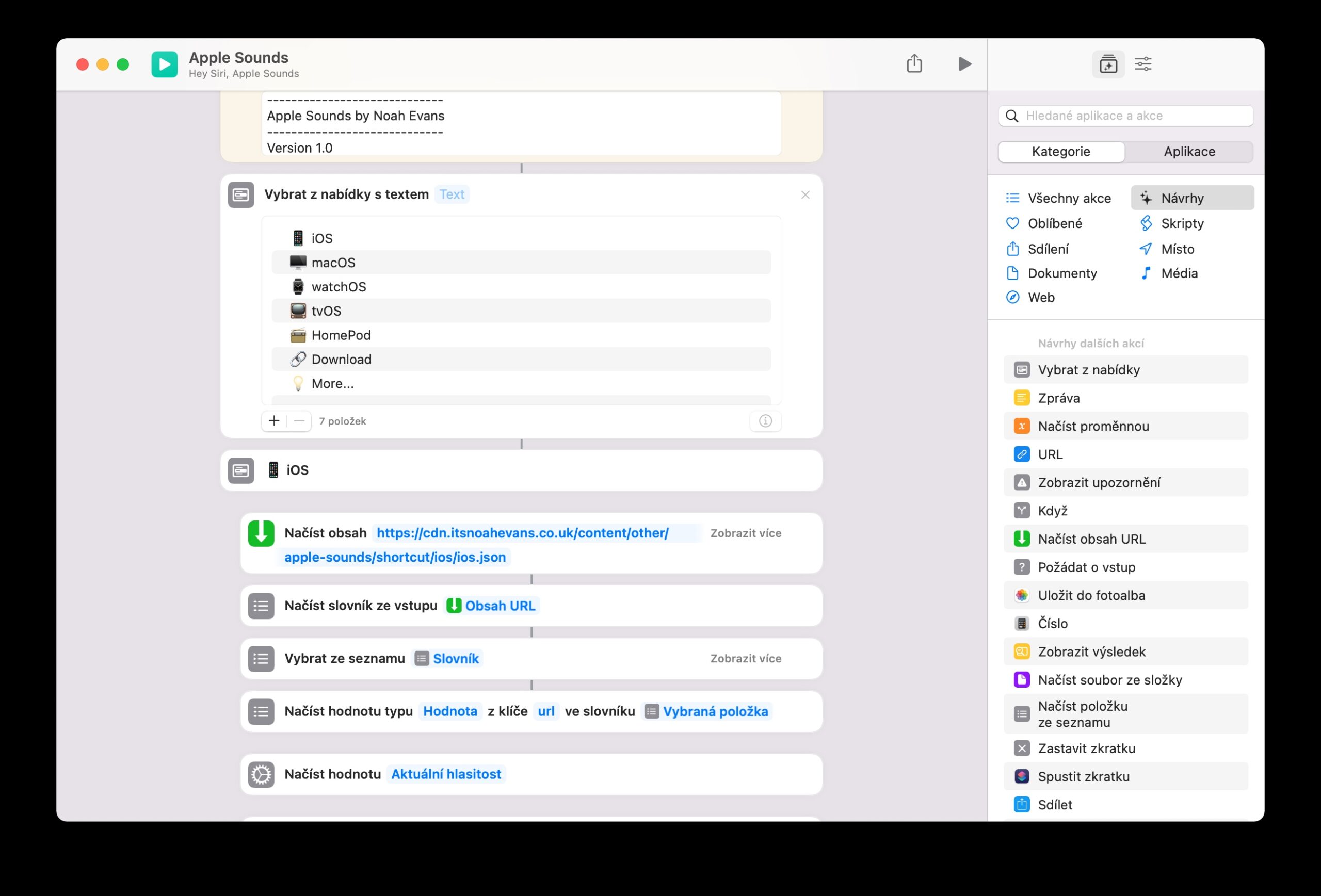Open the Skripty category

click(x=1182, y=223)
